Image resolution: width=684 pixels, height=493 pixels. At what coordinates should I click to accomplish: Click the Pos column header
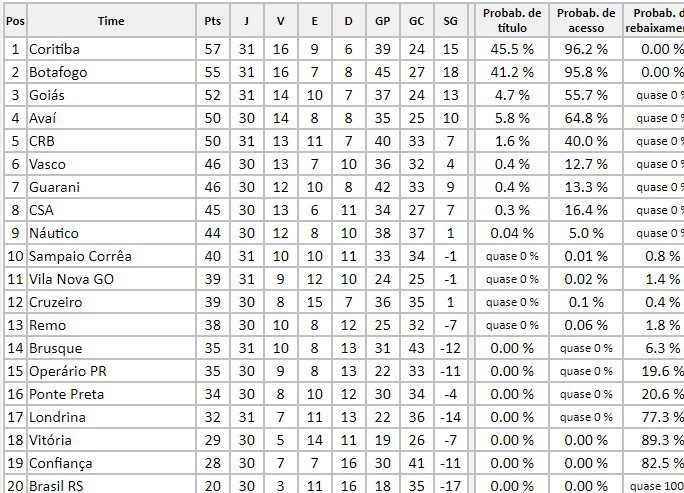[x=16, y=21]
